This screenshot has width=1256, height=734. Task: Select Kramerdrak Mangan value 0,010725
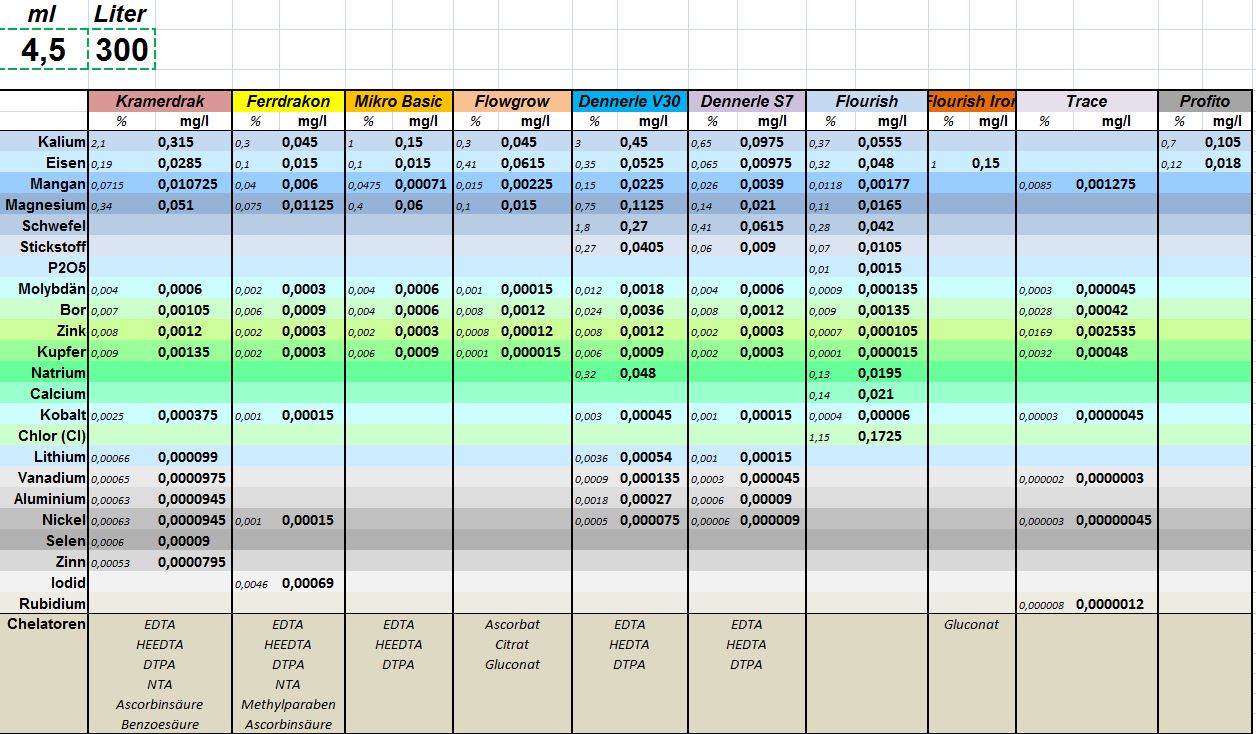coord(188,184)
